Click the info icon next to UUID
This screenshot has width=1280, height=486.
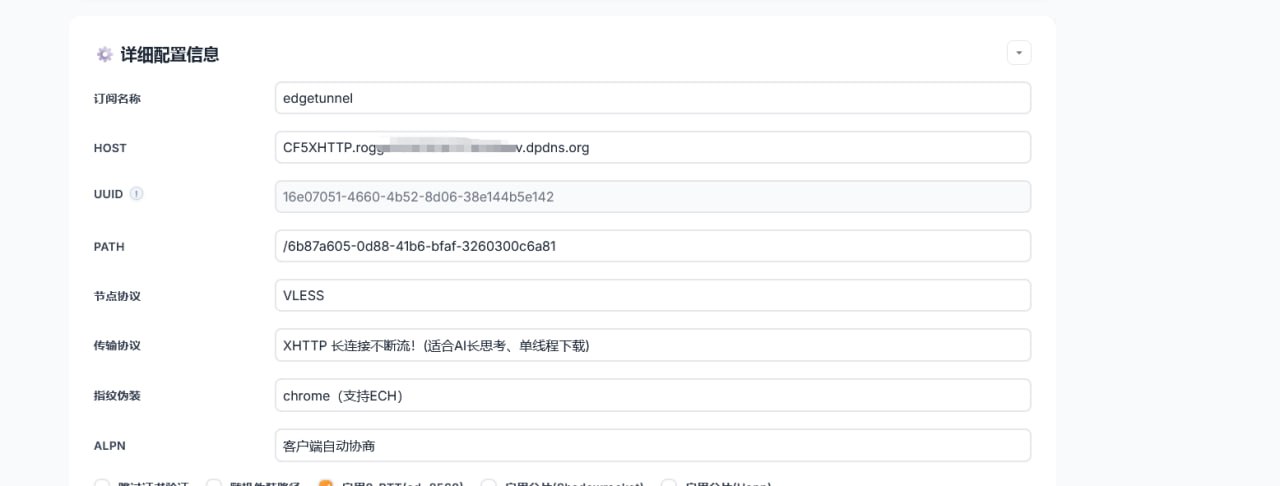137,194
